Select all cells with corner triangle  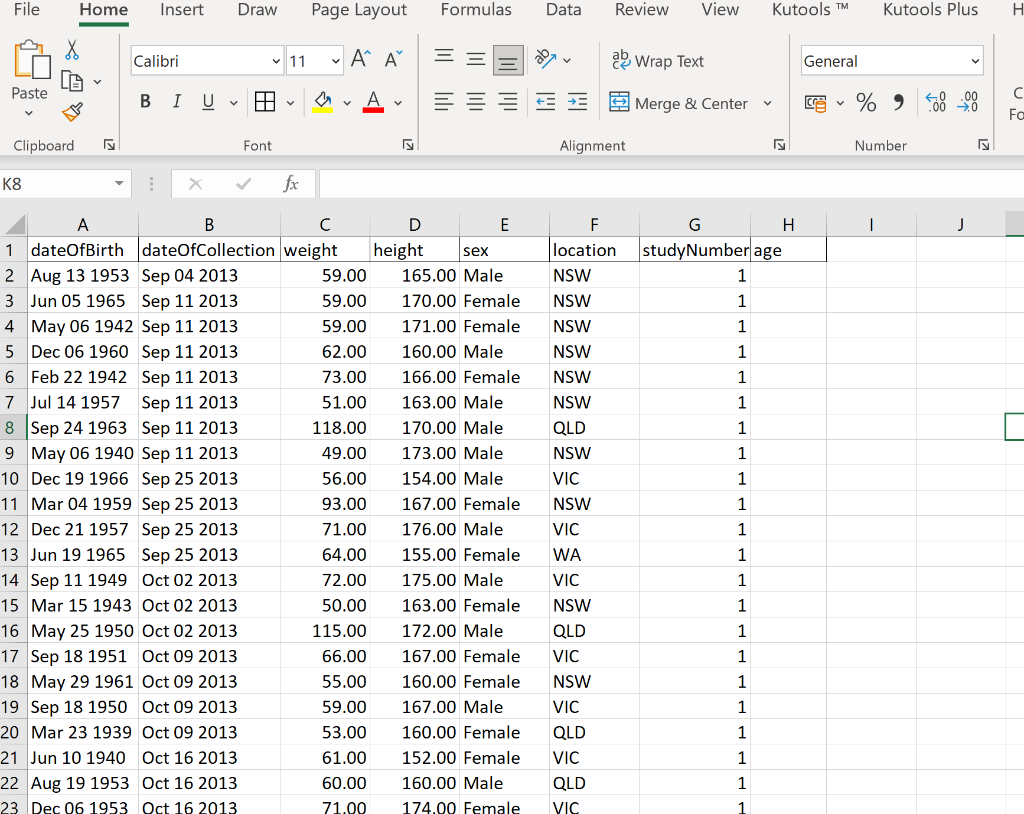pyautogui.click(x=14, y=225)
